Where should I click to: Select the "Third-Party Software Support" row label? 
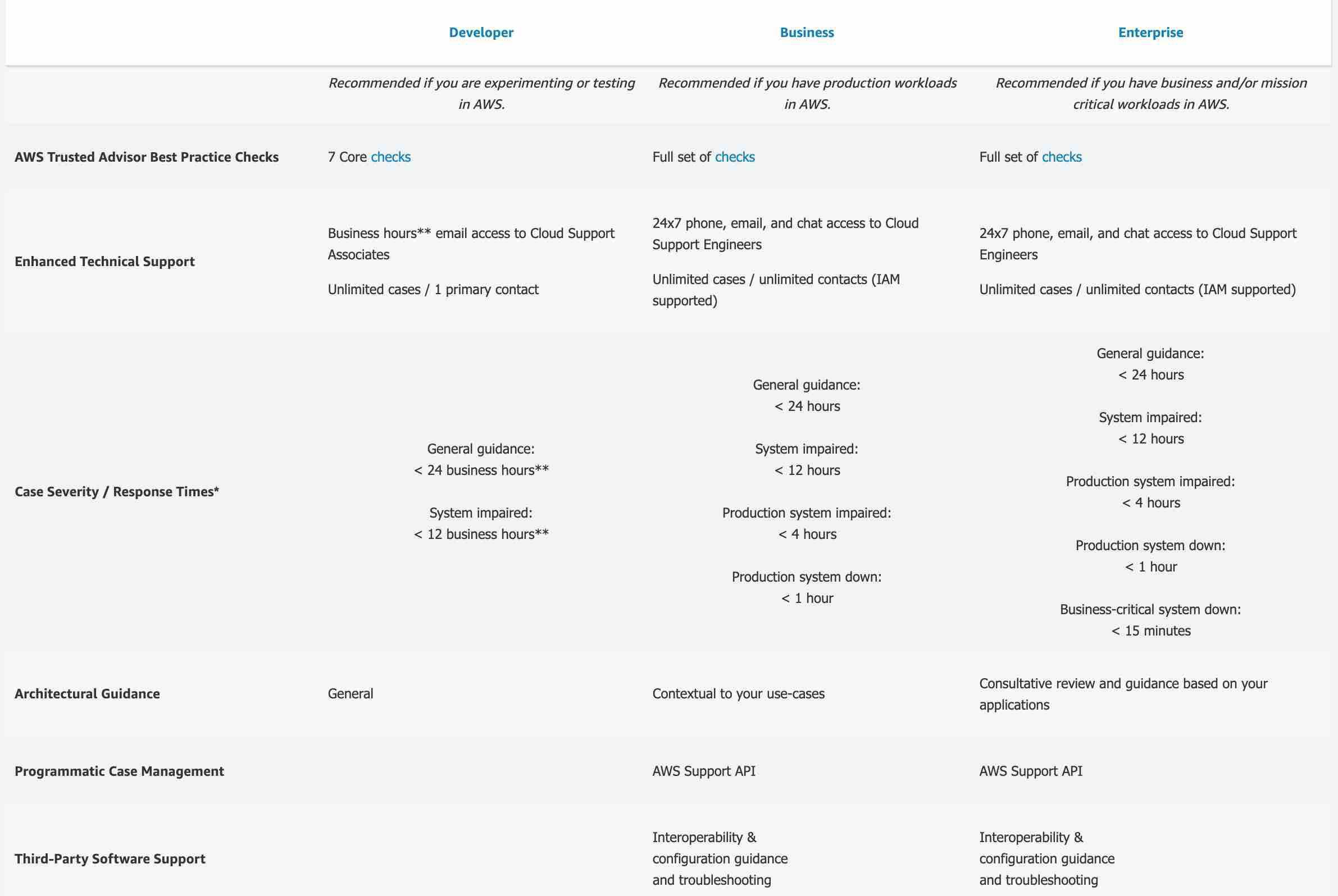coord(110,859)
